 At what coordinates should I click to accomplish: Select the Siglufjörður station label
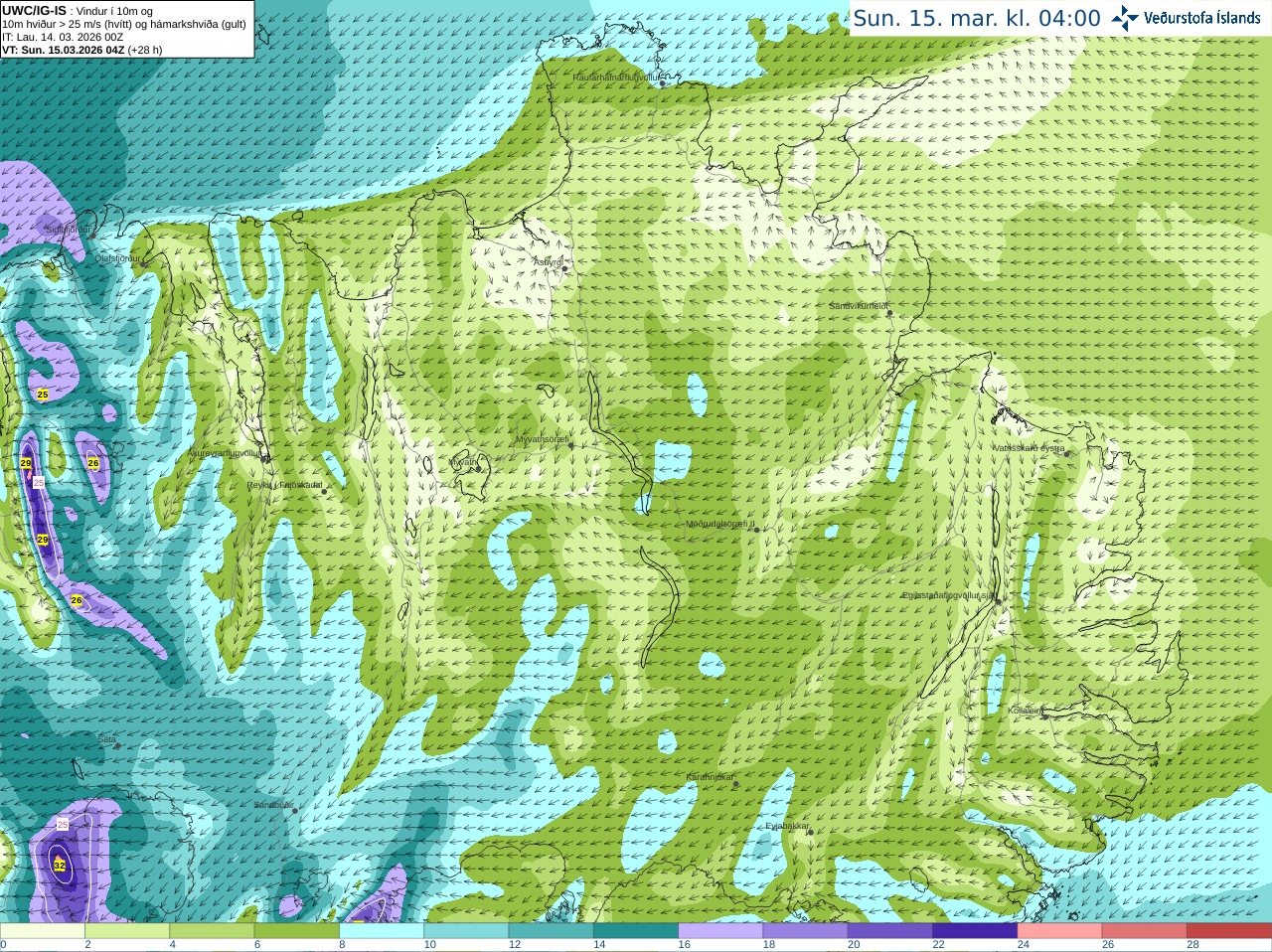(69, 230)
